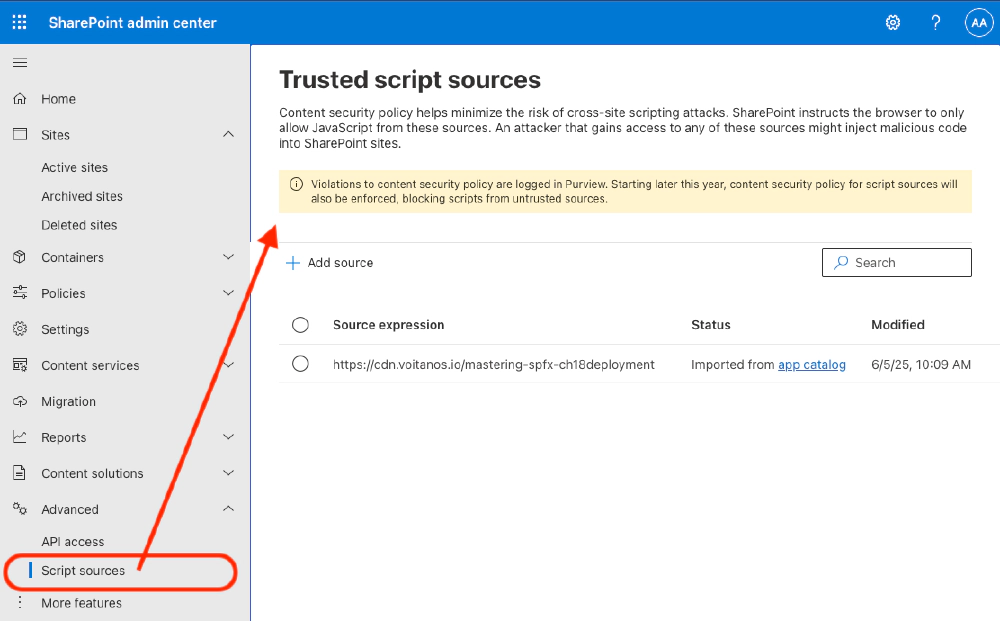Click SharePoint admin center title
The image size is (1000, 621).
point(133,23)
